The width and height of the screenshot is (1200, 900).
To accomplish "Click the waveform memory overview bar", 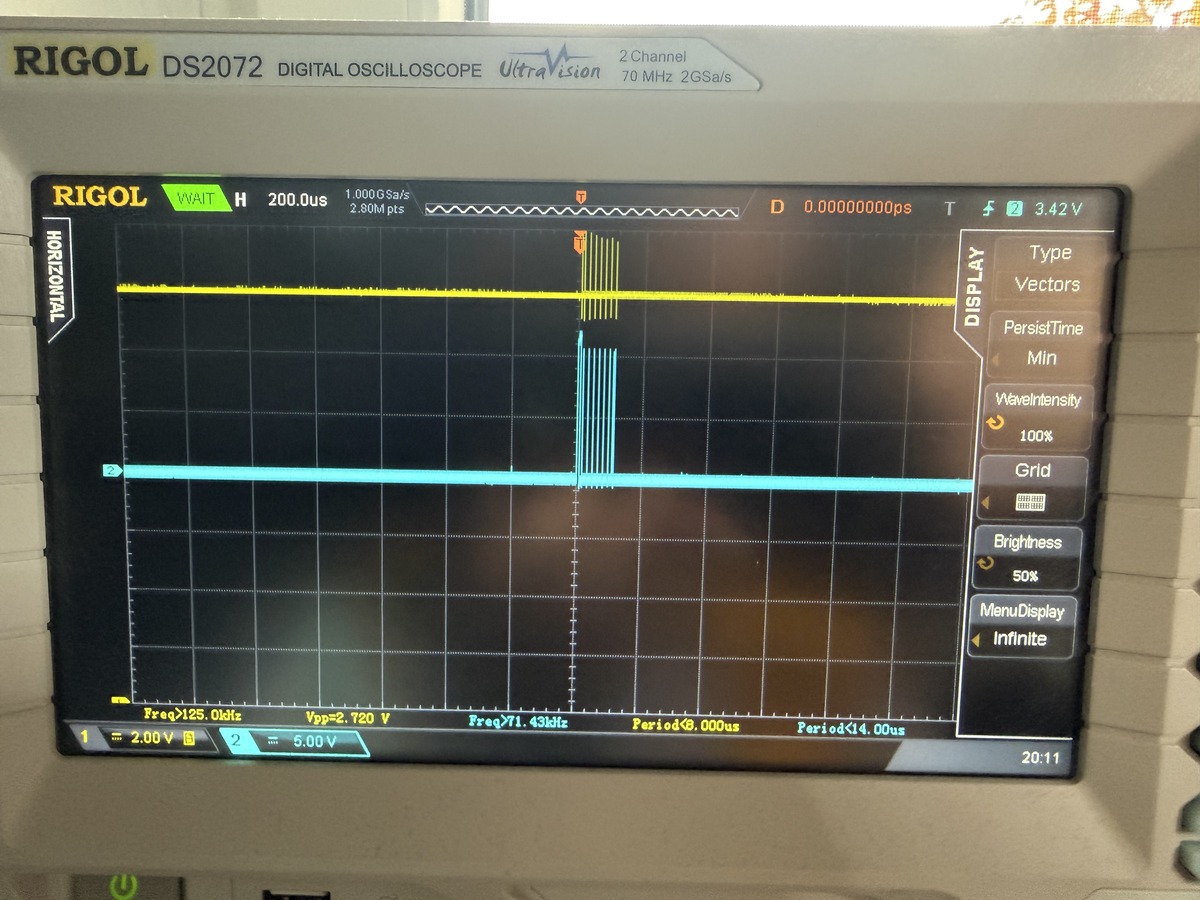I will (x=582, y=209).
